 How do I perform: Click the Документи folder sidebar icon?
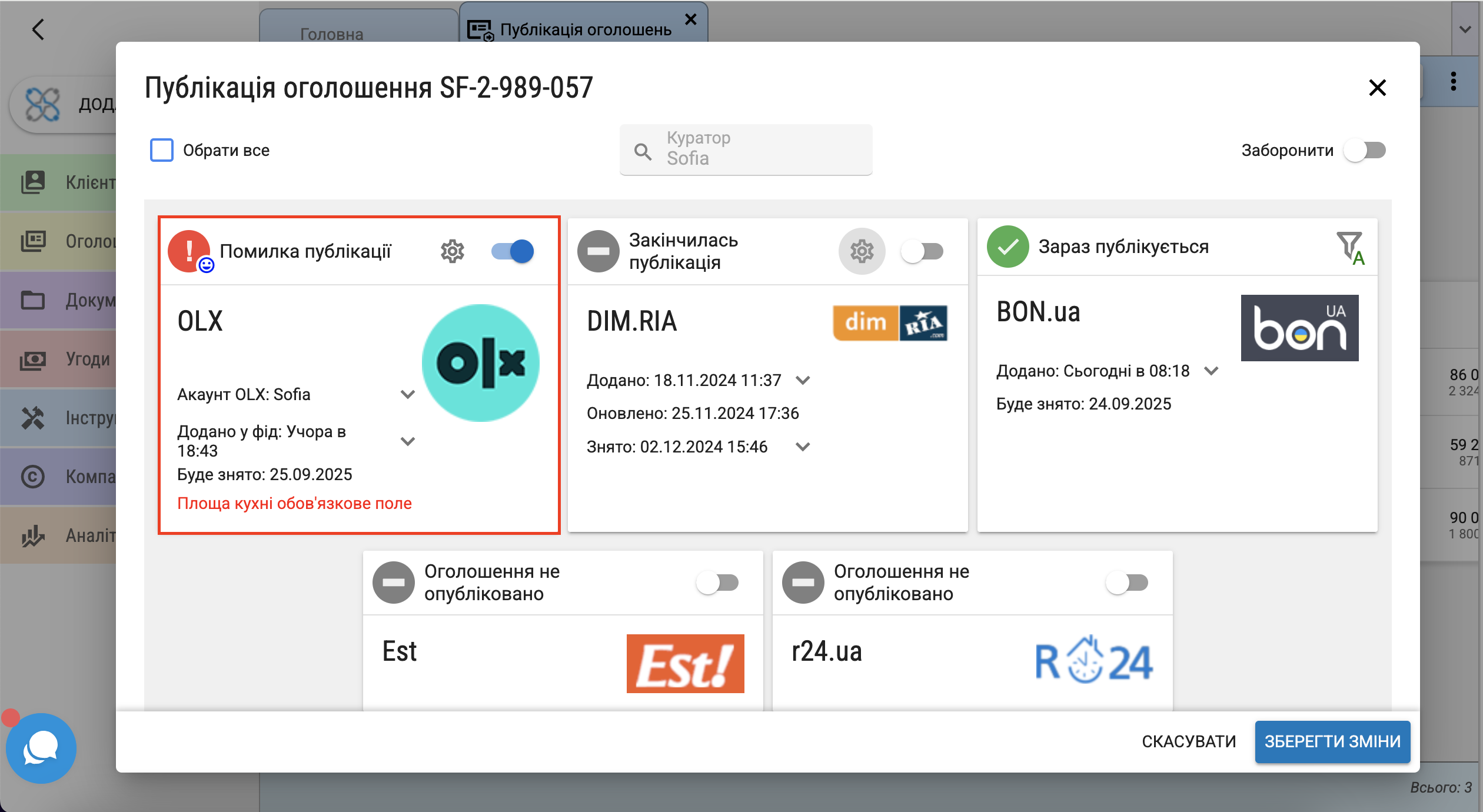tap(33, 300)
